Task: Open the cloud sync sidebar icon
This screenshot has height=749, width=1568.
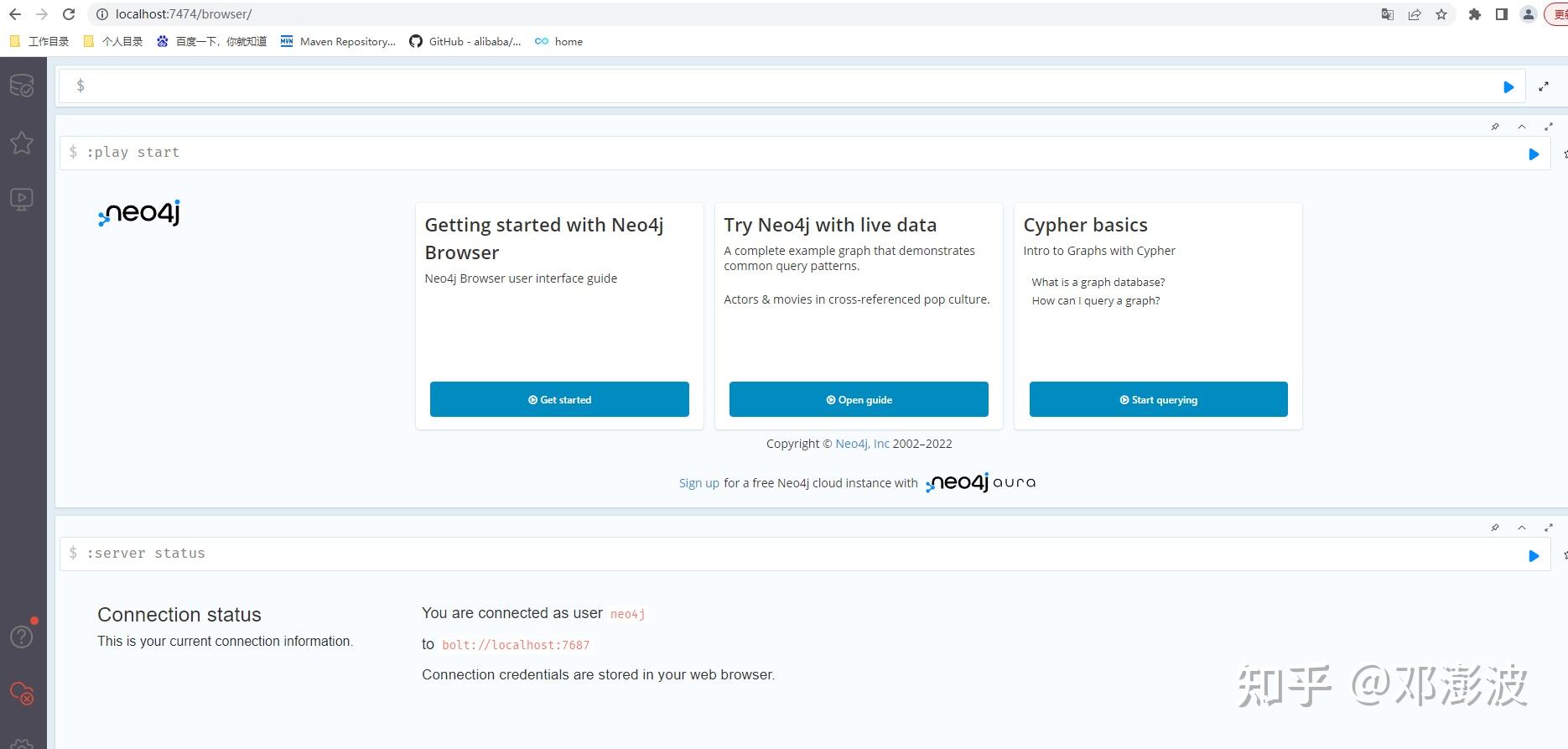Action: coord(22,694)
